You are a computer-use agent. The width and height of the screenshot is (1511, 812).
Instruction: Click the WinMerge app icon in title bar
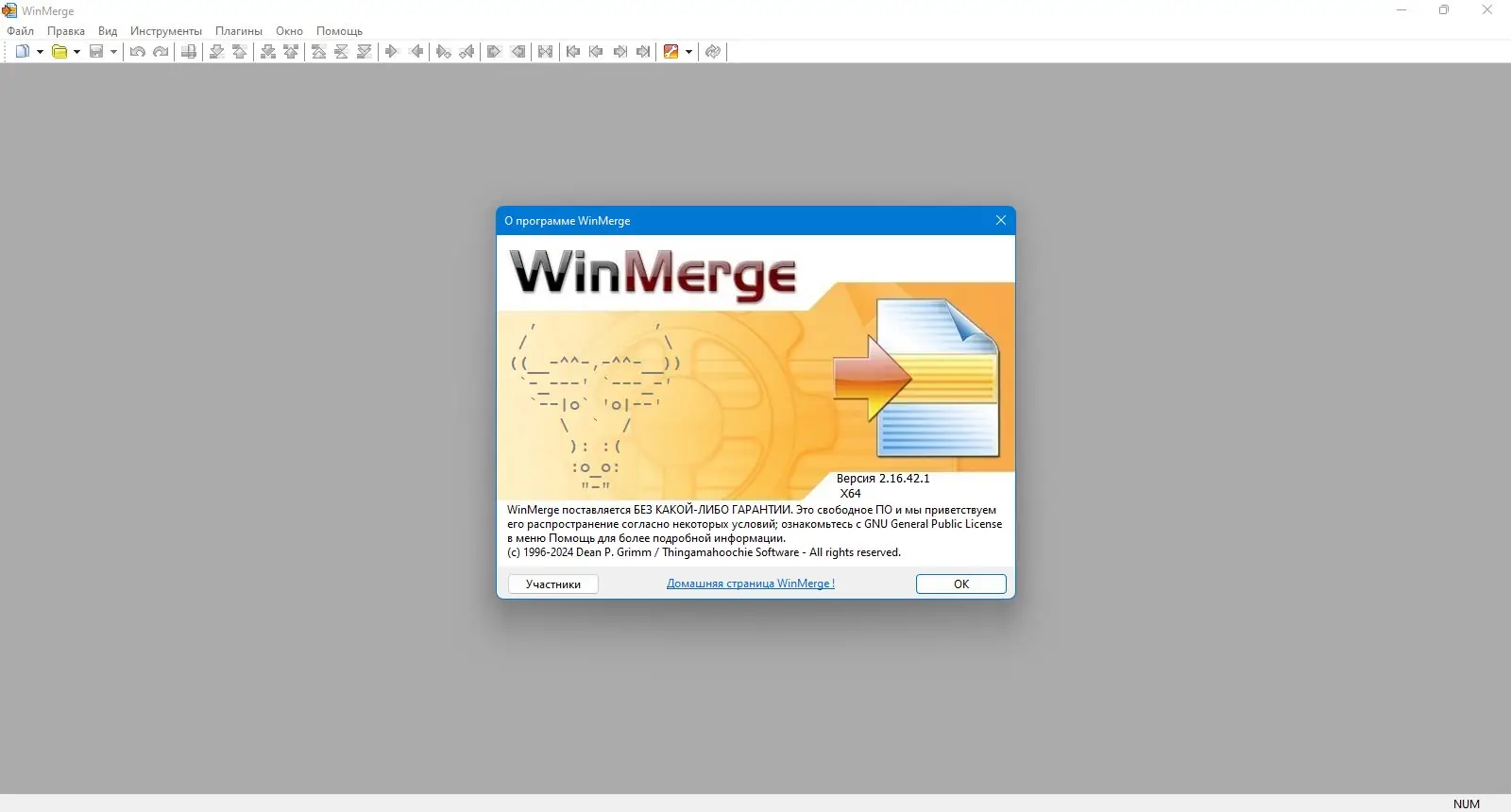pos(9,10)
